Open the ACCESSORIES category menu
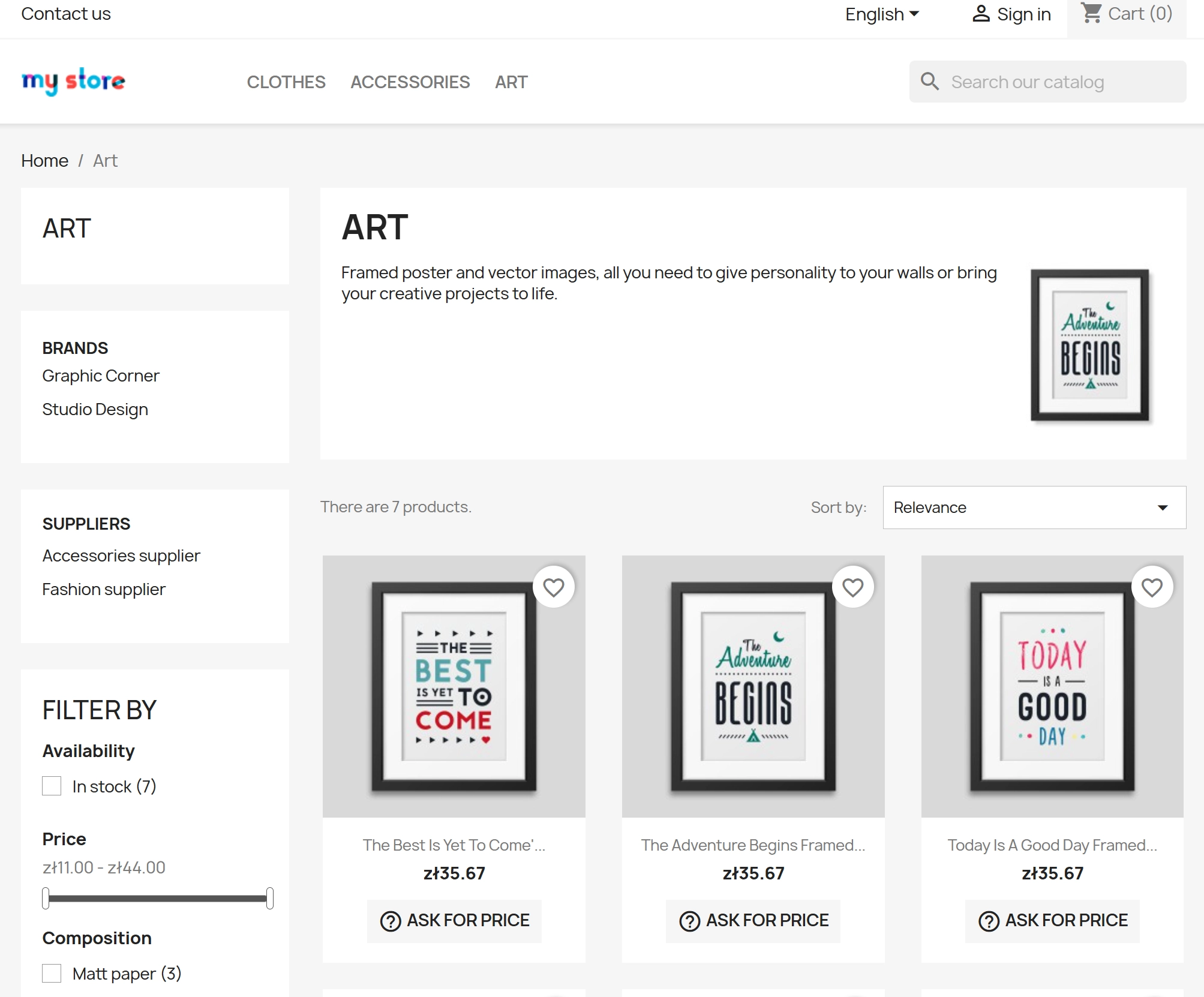Screen dimensions: 1204x997 (410, 82)
